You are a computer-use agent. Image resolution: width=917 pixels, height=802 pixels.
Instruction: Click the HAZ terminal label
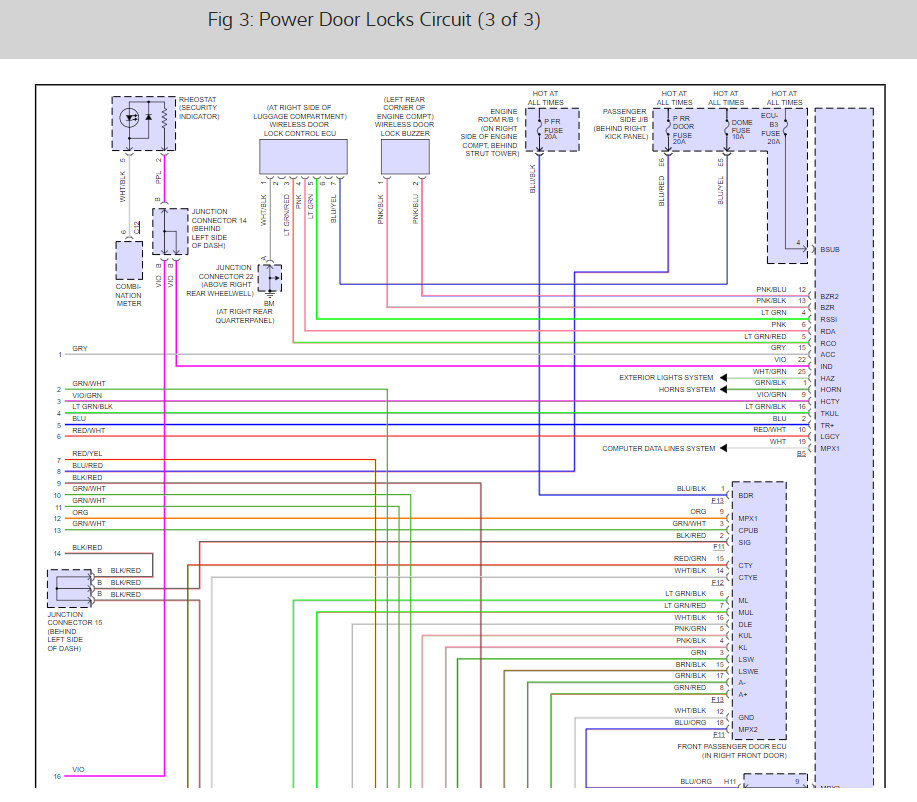[x=827, y=378]
